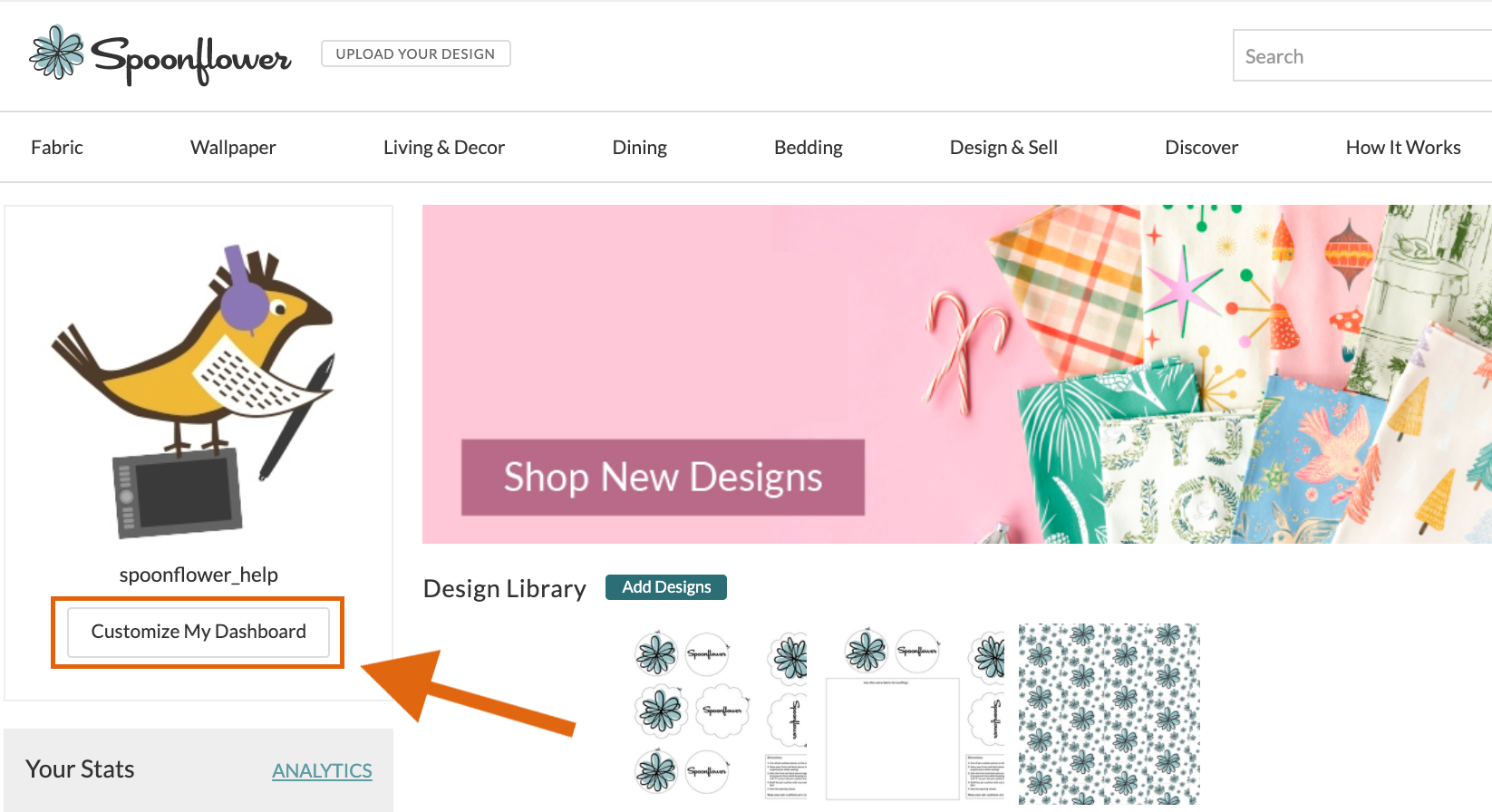Click the Spoonflower logo
The width and height of the screenshot is (1492, 812).
tap(160, 55)
